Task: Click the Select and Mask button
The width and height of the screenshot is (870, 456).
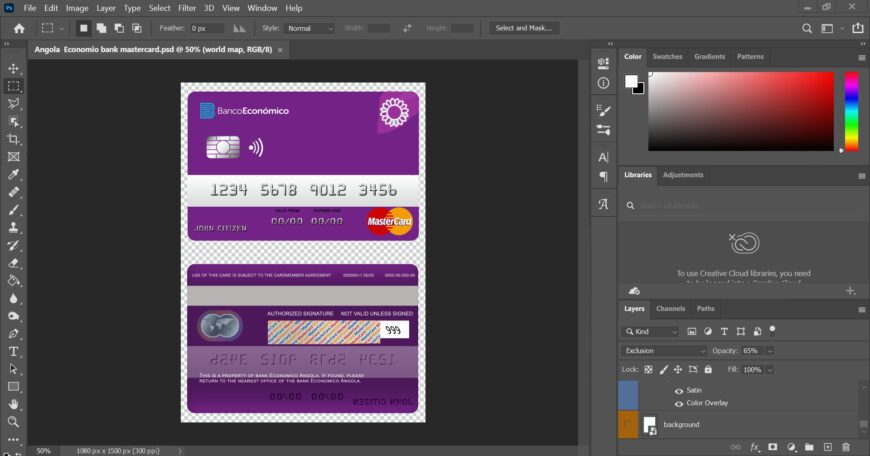Action: click(x=524, y=28)
